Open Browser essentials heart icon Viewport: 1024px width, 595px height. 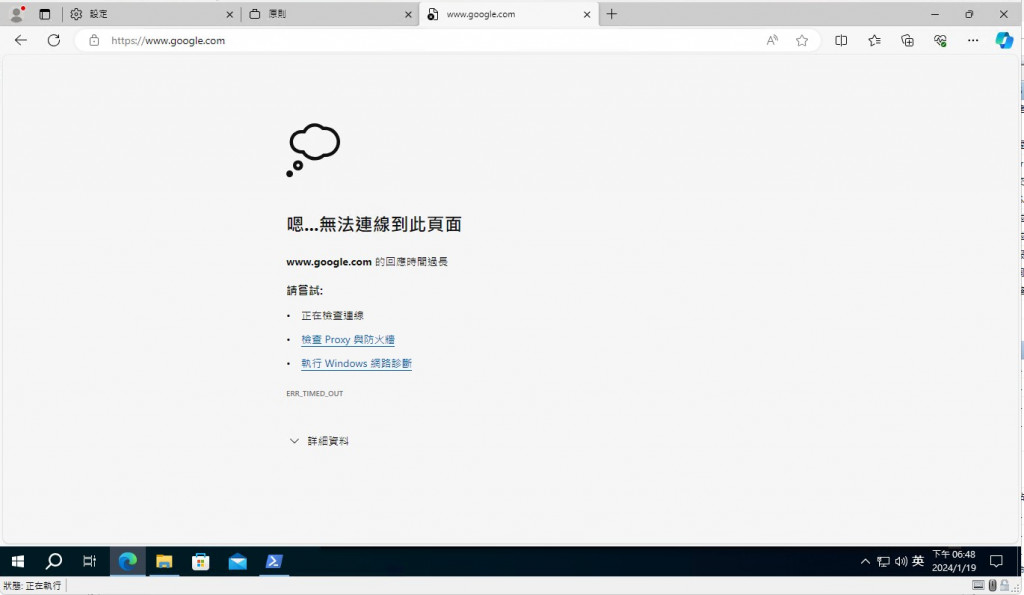940,40
